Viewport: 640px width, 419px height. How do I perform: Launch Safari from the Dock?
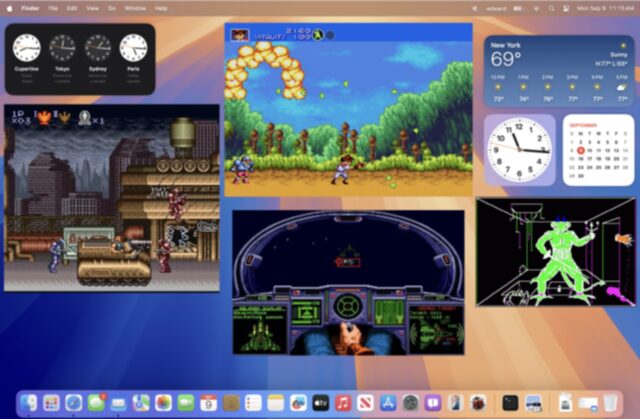(74, 402)
